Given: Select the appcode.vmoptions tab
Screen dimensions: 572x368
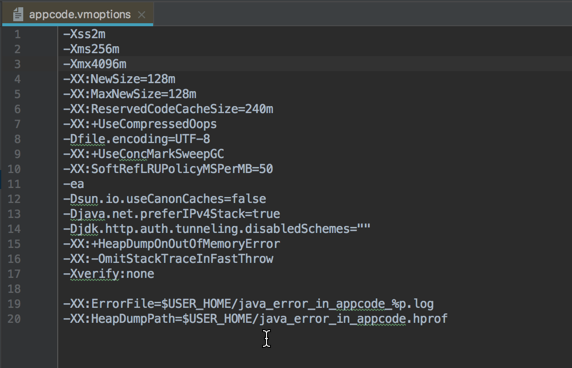Looking at the screenshot, I should (78, 14).
